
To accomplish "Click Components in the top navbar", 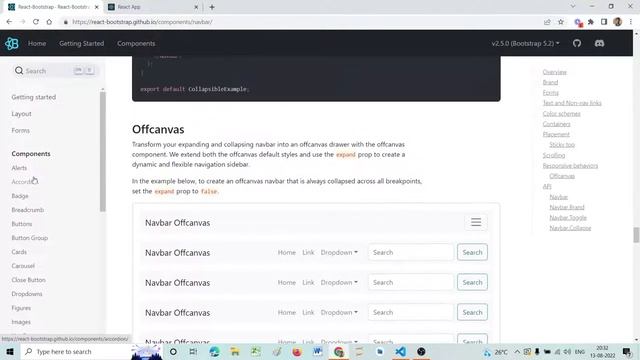I will coord(136,43).
